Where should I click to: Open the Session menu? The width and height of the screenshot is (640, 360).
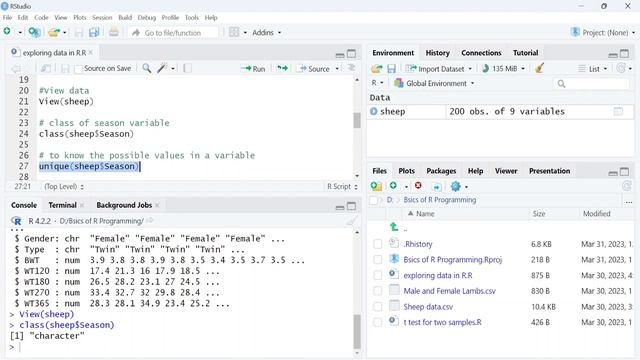[102, 18]
